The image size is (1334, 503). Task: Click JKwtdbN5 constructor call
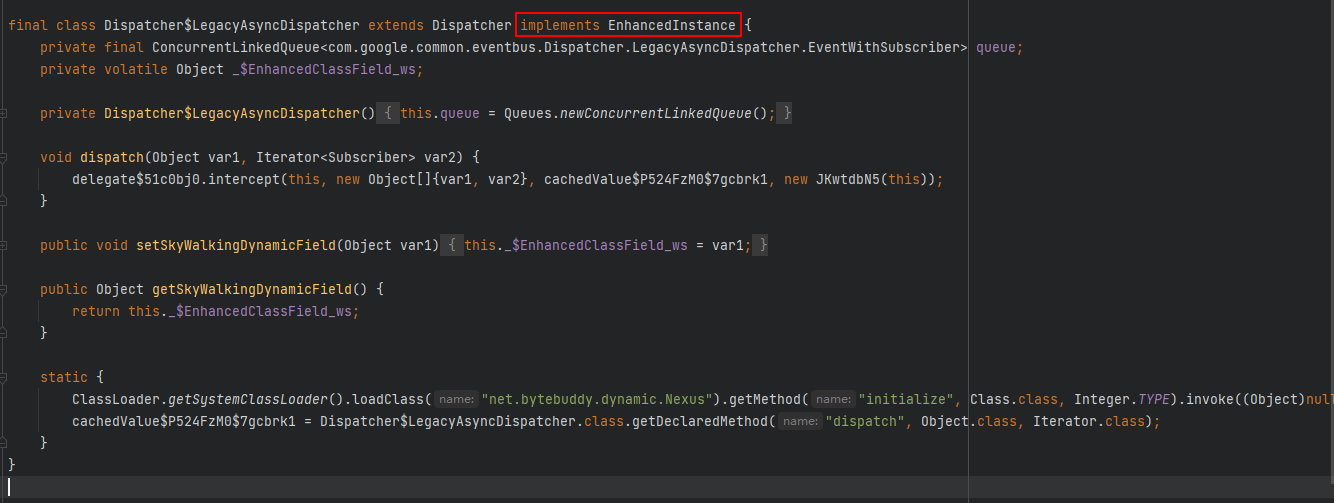848,179
